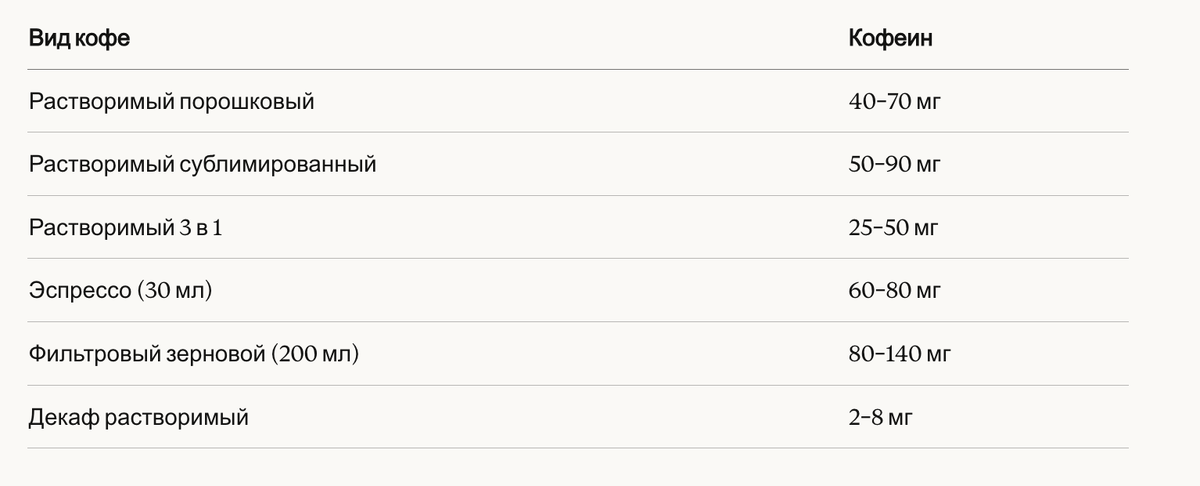Select the "Растворимый 3 в 1" row label
Screen dimensions: 1200x486
(126, 228)
